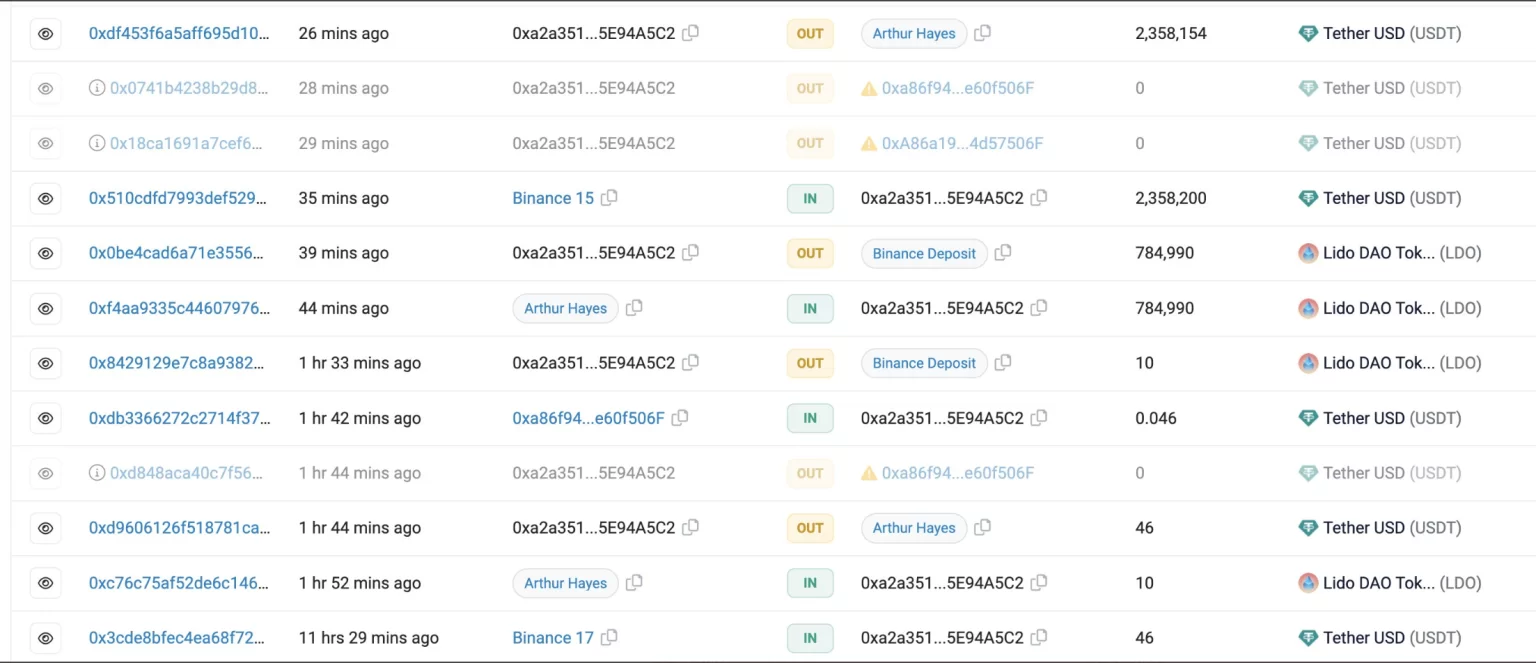Viewport: 1536px width, 663px height.
Task: Click the info icon beside transaction 0x0741b4238b29d8
Action: tap(97, 88)
